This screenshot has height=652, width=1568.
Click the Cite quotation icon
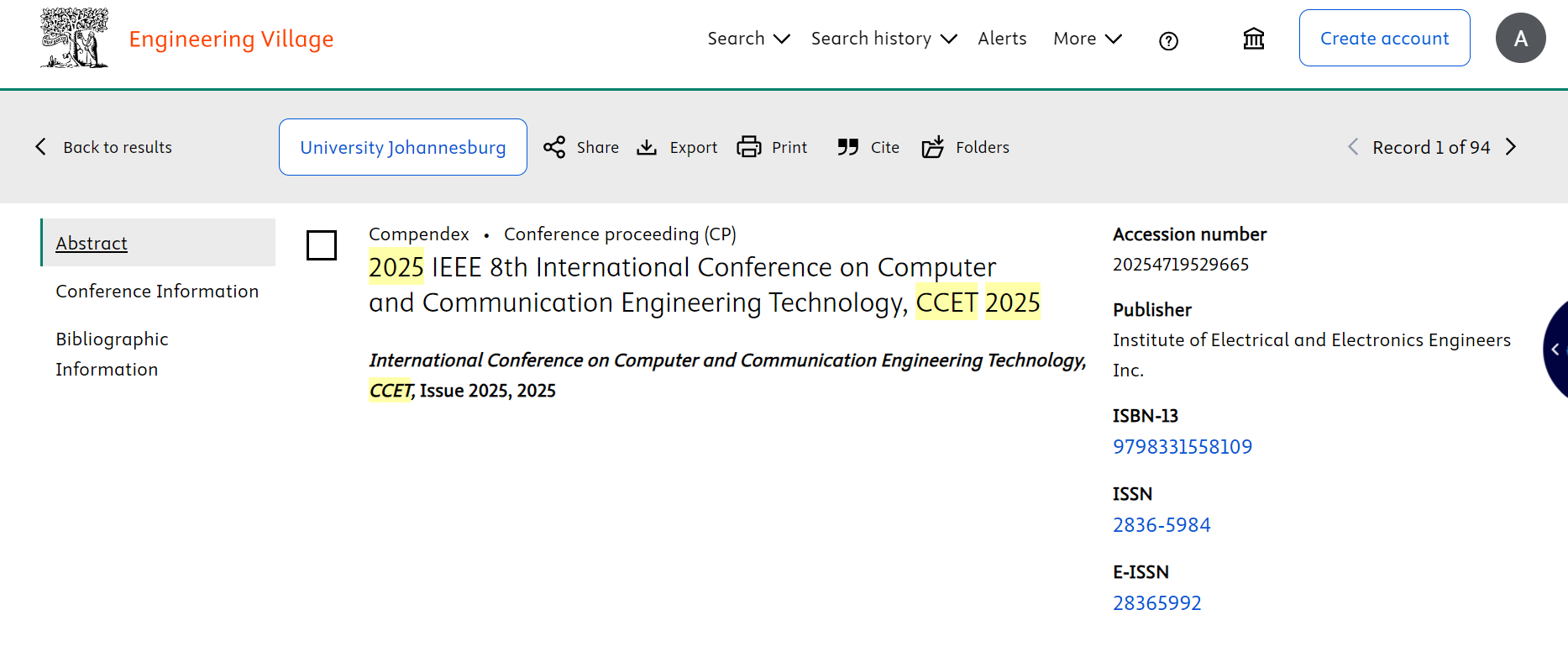[847, 147]
